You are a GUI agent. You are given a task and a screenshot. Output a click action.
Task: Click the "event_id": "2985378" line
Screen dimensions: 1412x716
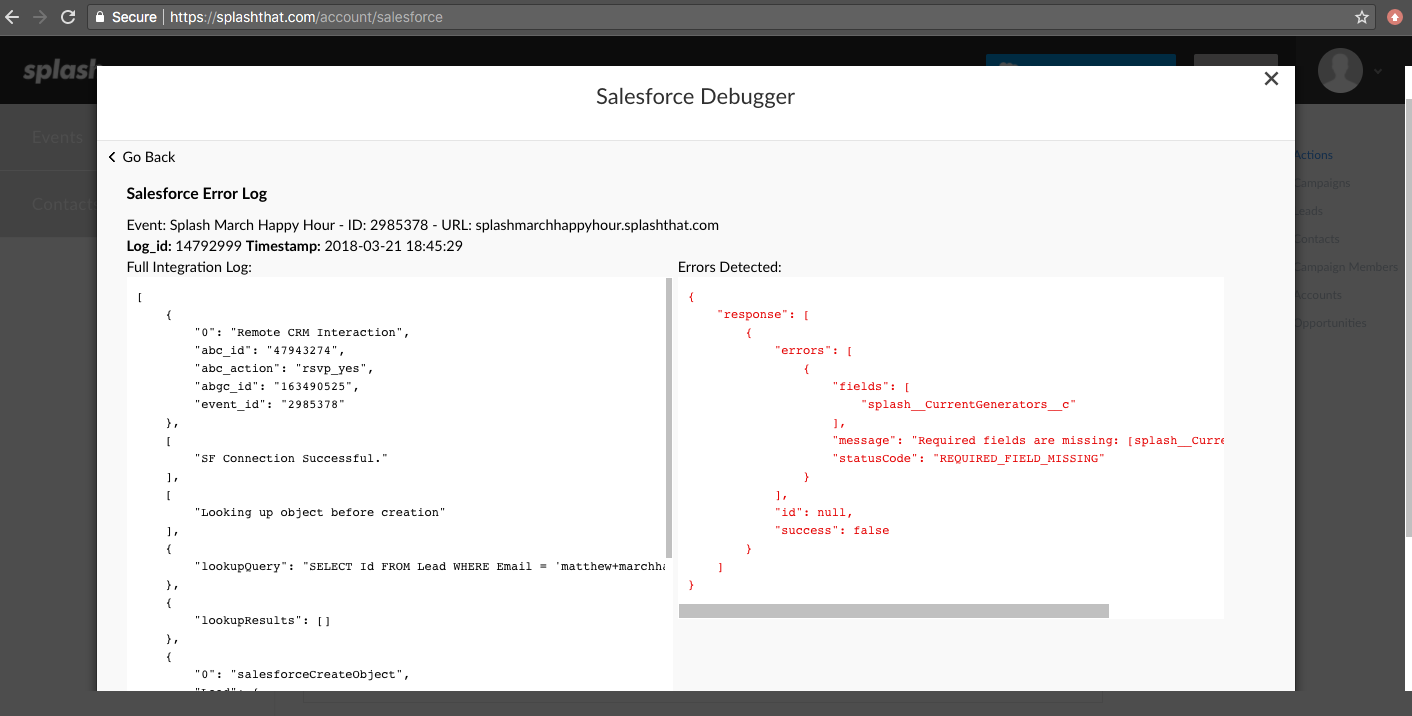tap(270, 404)
